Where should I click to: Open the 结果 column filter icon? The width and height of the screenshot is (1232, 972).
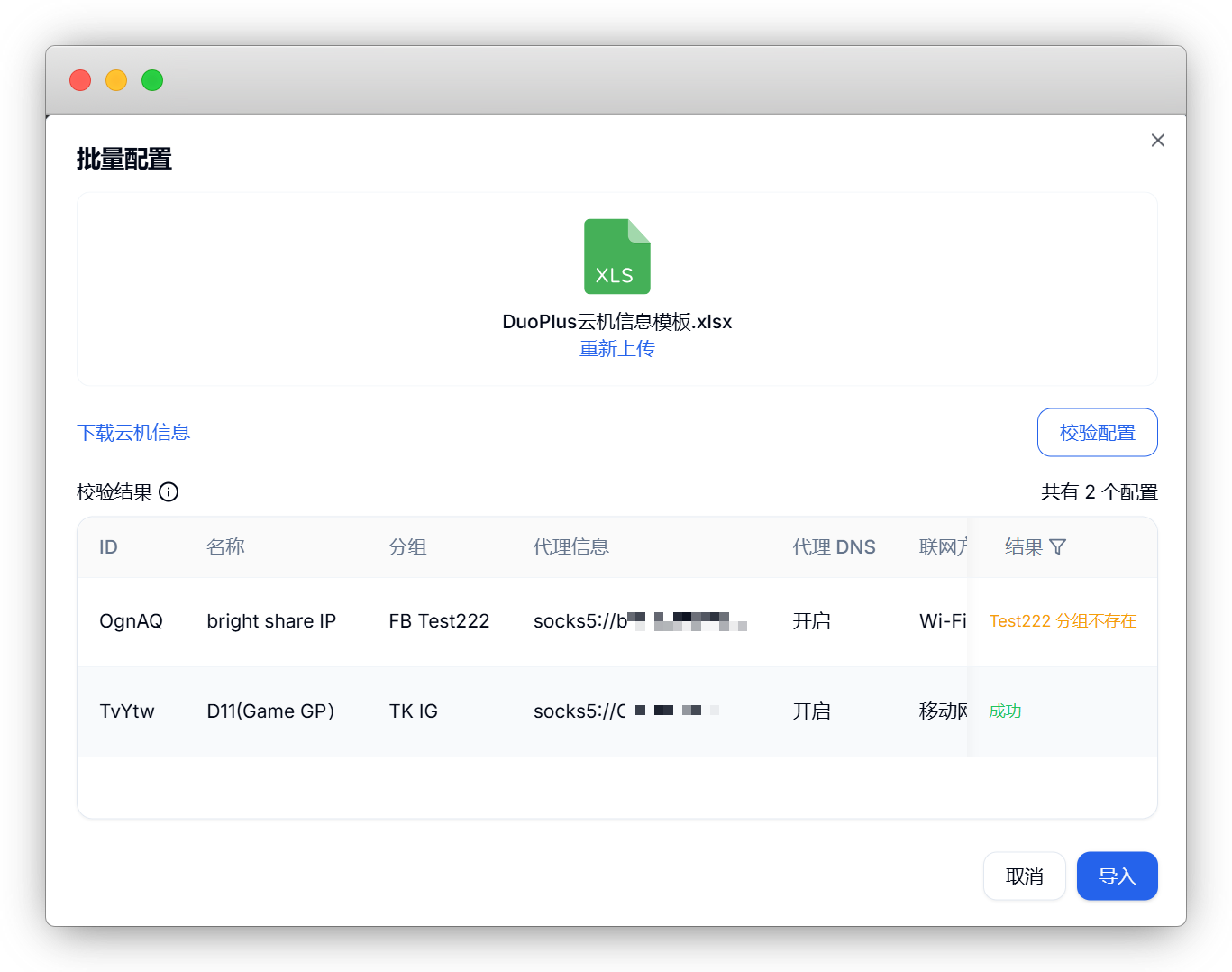tap(1058, 547)
